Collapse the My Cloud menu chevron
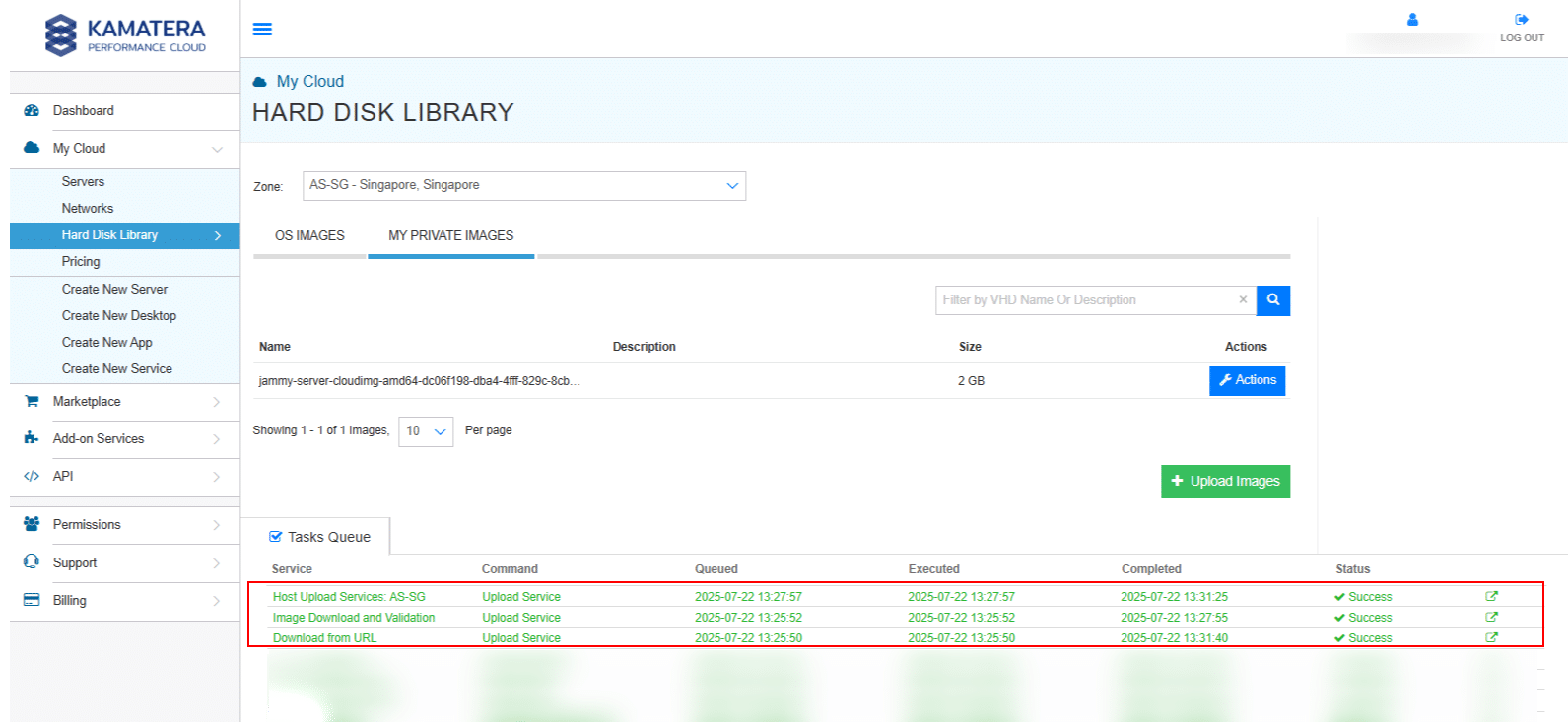 [217, 150]
